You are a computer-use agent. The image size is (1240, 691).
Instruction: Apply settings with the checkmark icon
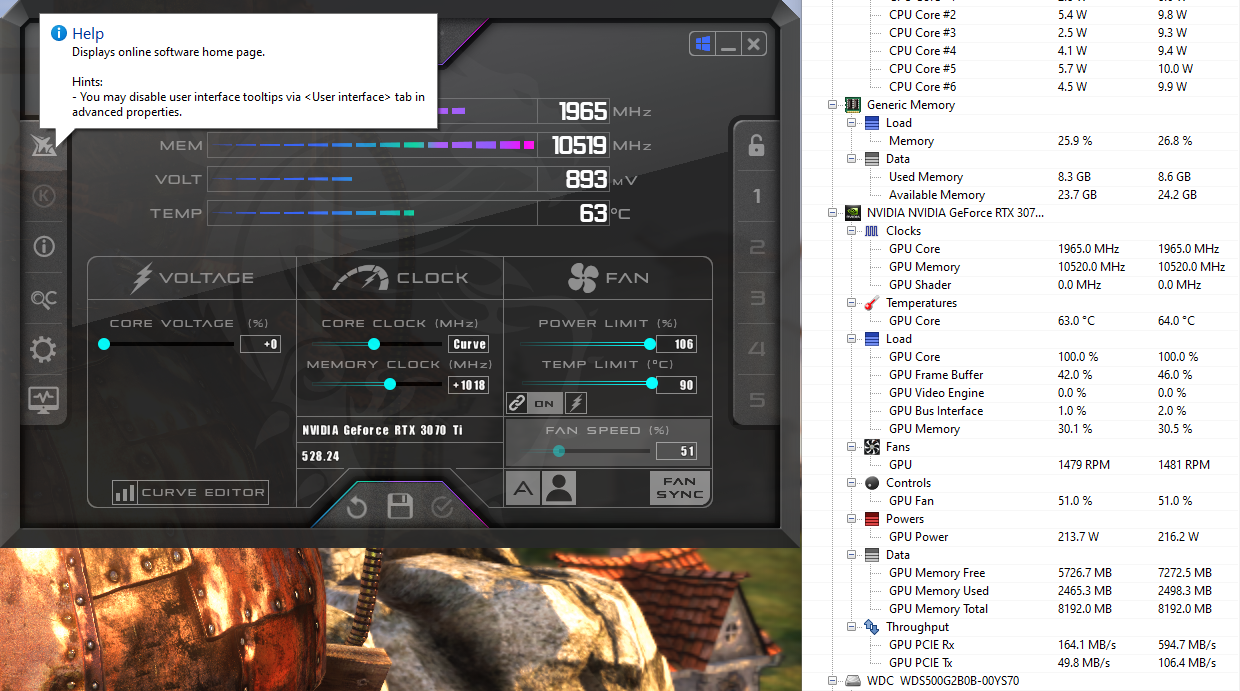(442, 508)
